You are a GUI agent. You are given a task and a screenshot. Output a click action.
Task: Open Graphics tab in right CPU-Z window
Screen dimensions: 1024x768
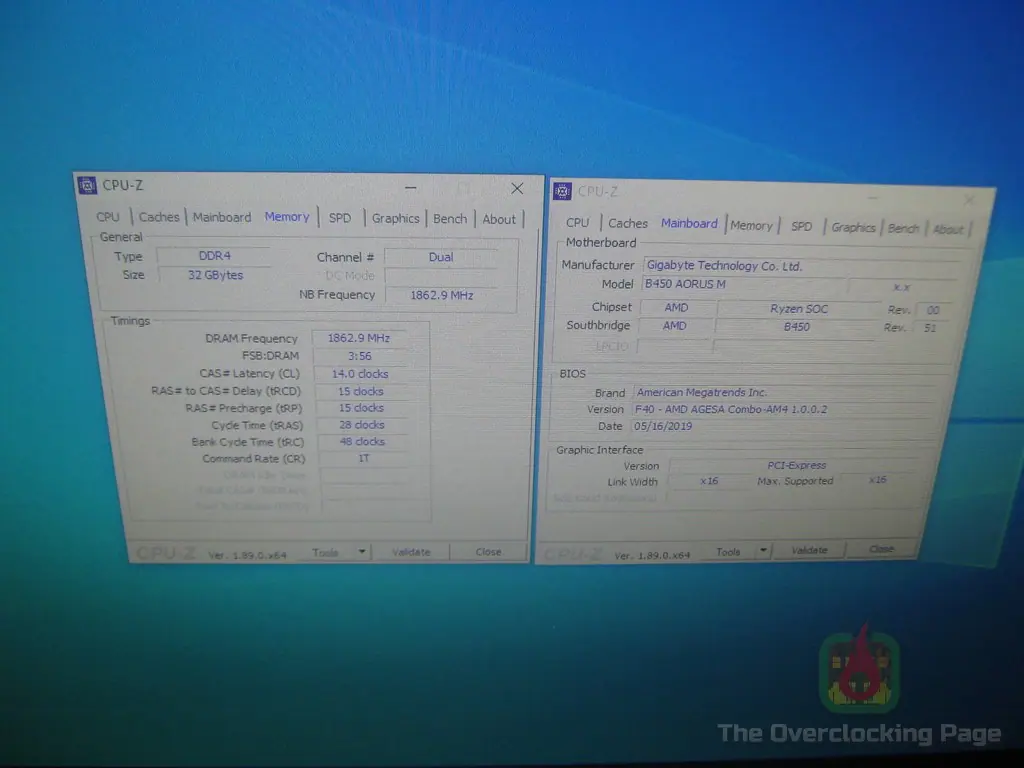pyautogui.click(x=853, y=227)
